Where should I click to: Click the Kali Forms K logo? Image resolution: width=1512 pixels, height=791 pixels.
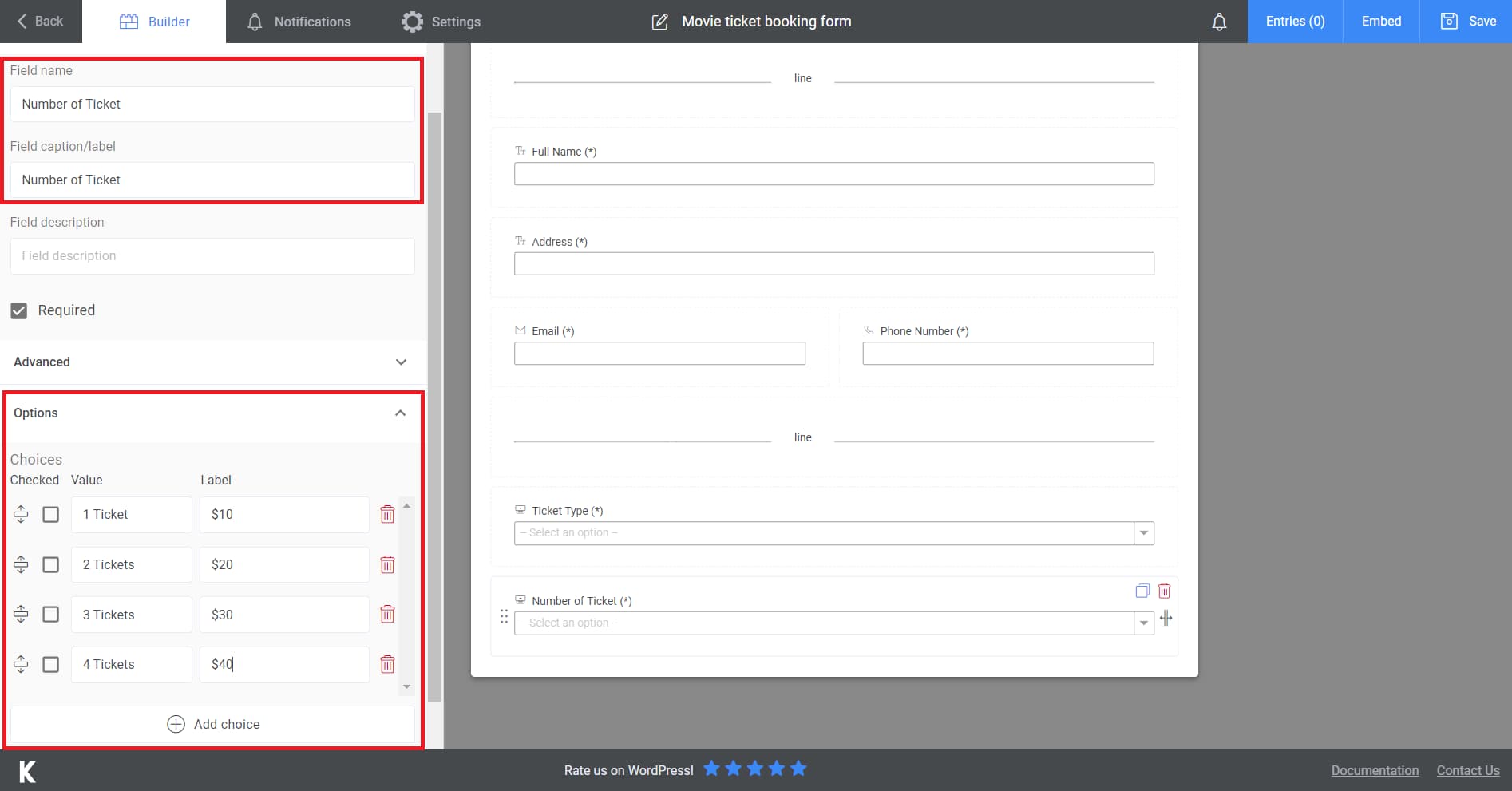[26, 770]
